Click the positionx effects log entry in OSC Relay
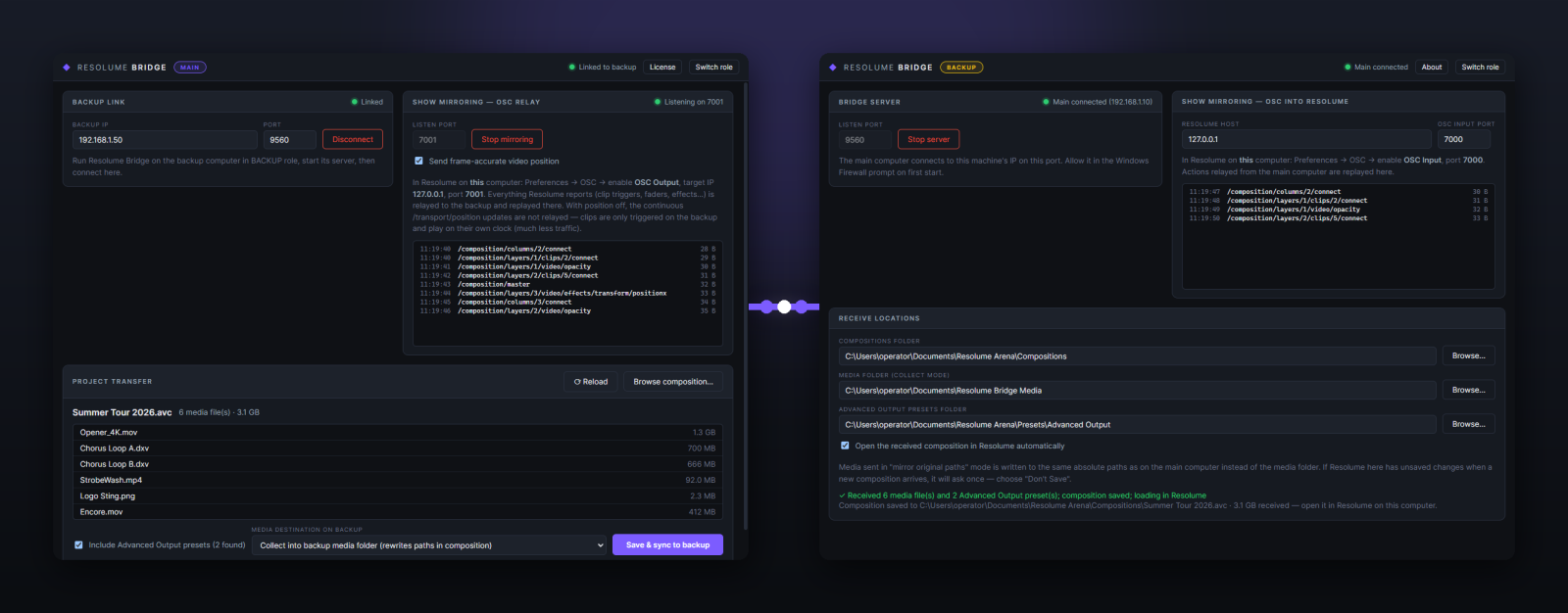Screen dimensions: 1568x613 pos(567,294)
